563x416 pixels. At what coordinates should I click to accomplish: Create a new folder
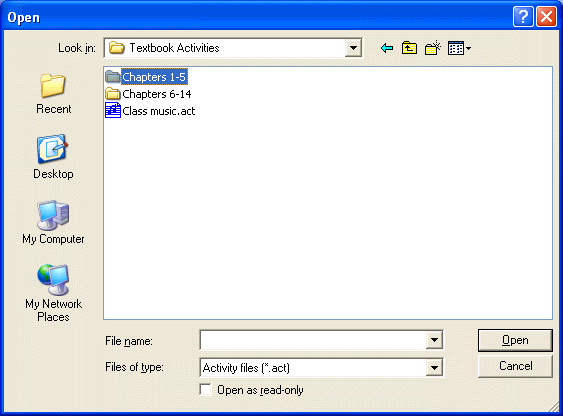[x=433, y=48]
